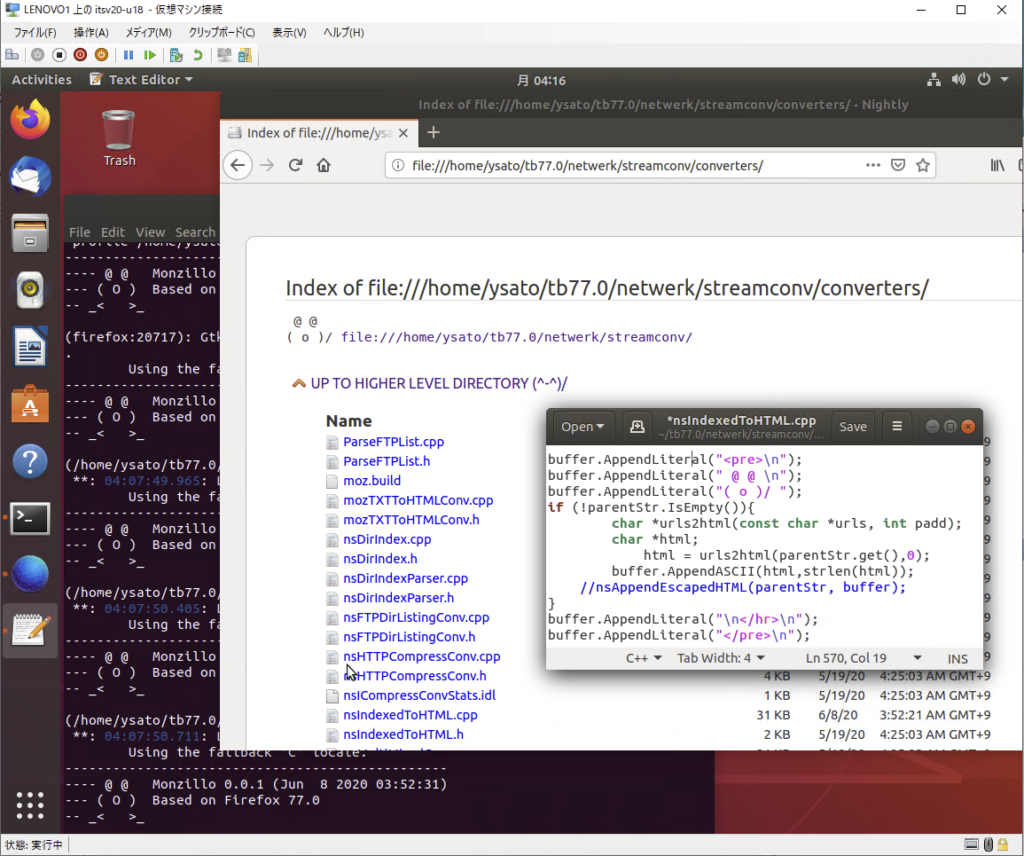
Task: Open the C++ language selector dropdown
Action: coord(644,658)
